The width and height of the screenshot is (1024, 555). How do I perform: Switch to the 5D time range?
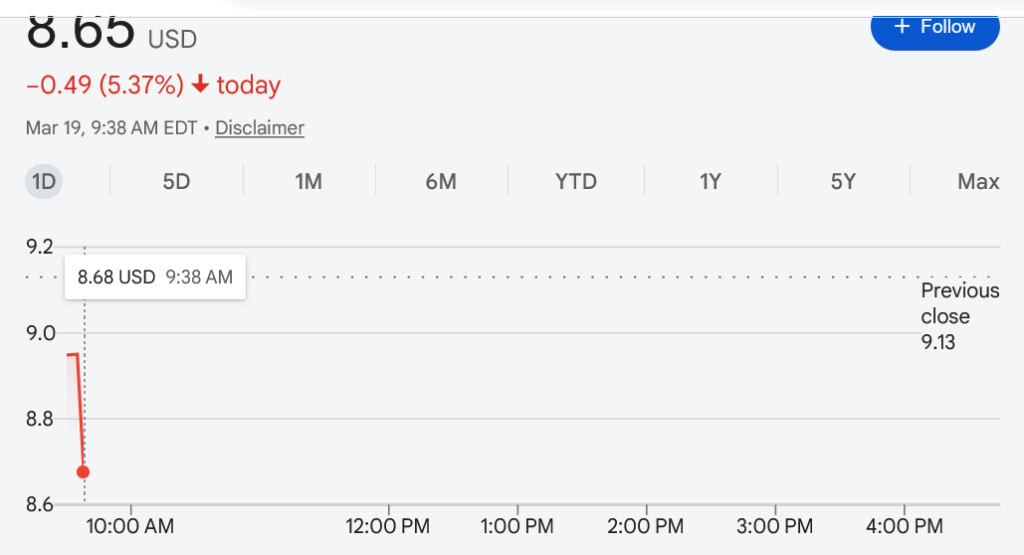[x=176, y=182]
